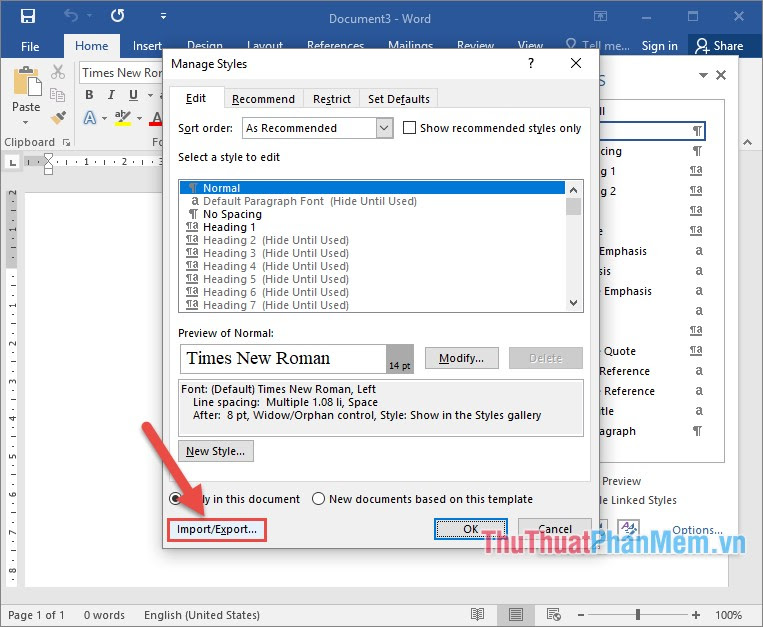The image size is (763, 627).
Task: Apply red font color
Action: pos(156,117)
